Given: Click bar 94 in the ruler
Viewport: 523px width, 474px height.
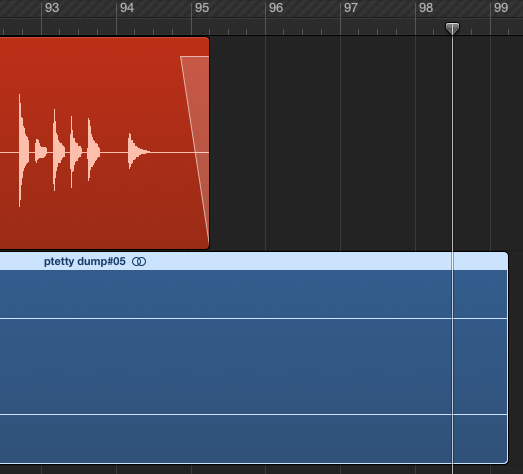Looking at the screenshot, I should 127,8.
